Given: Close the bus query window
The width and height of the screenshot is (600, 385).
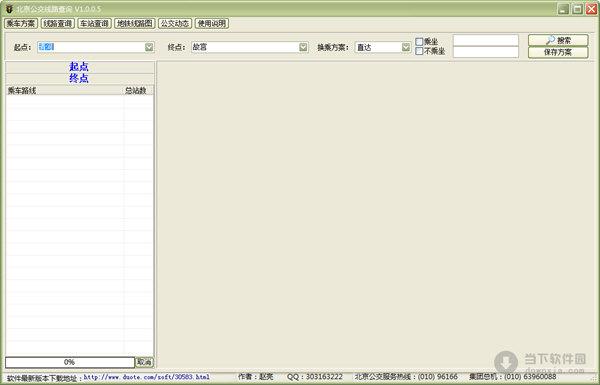Looking at the screenshot, I should point(591,9).
